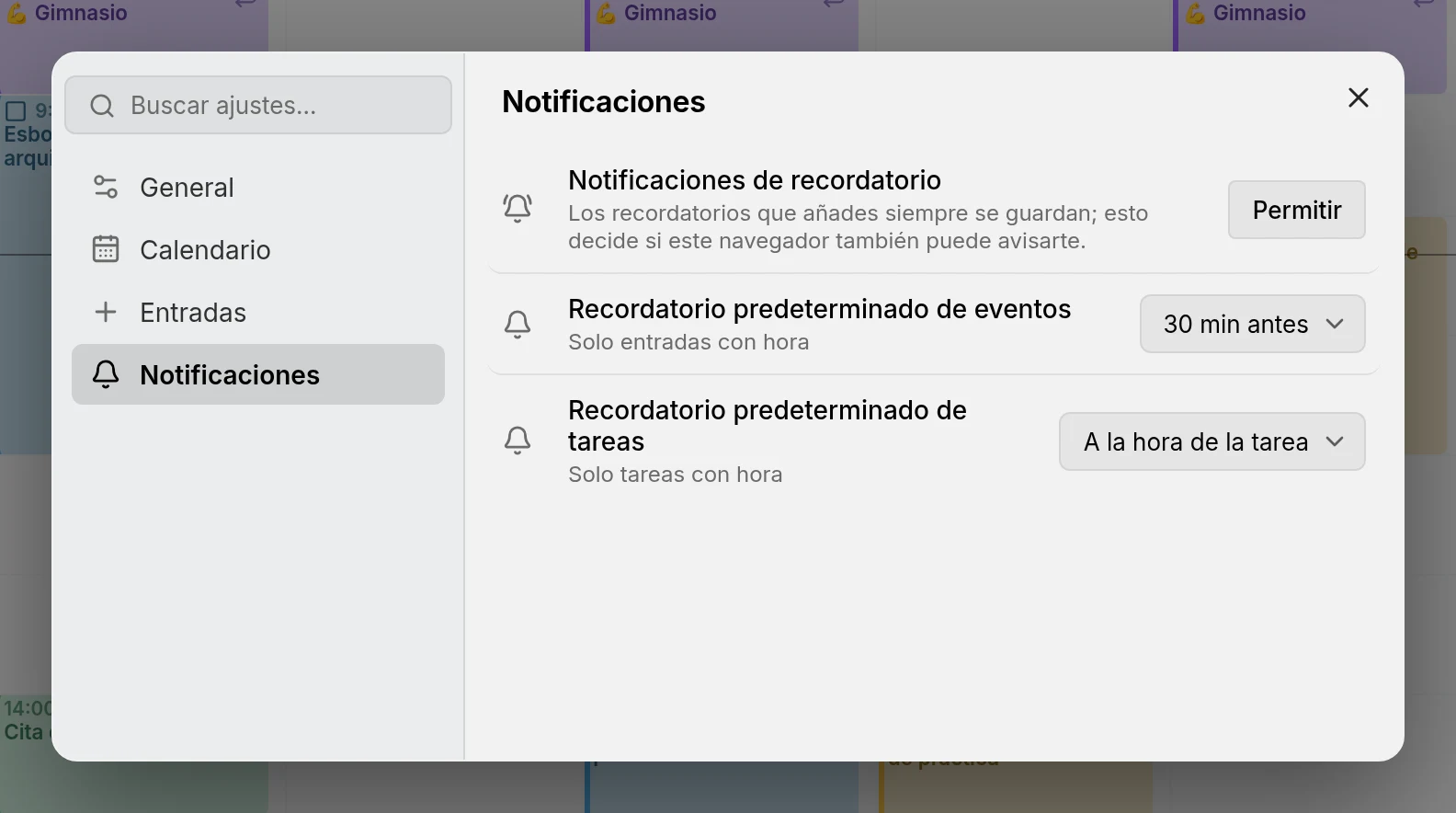Click Permitir to allow browser notifications
Image resolution: width=1456 pixels, height=813 pixels.
[x=1297, y=210]
